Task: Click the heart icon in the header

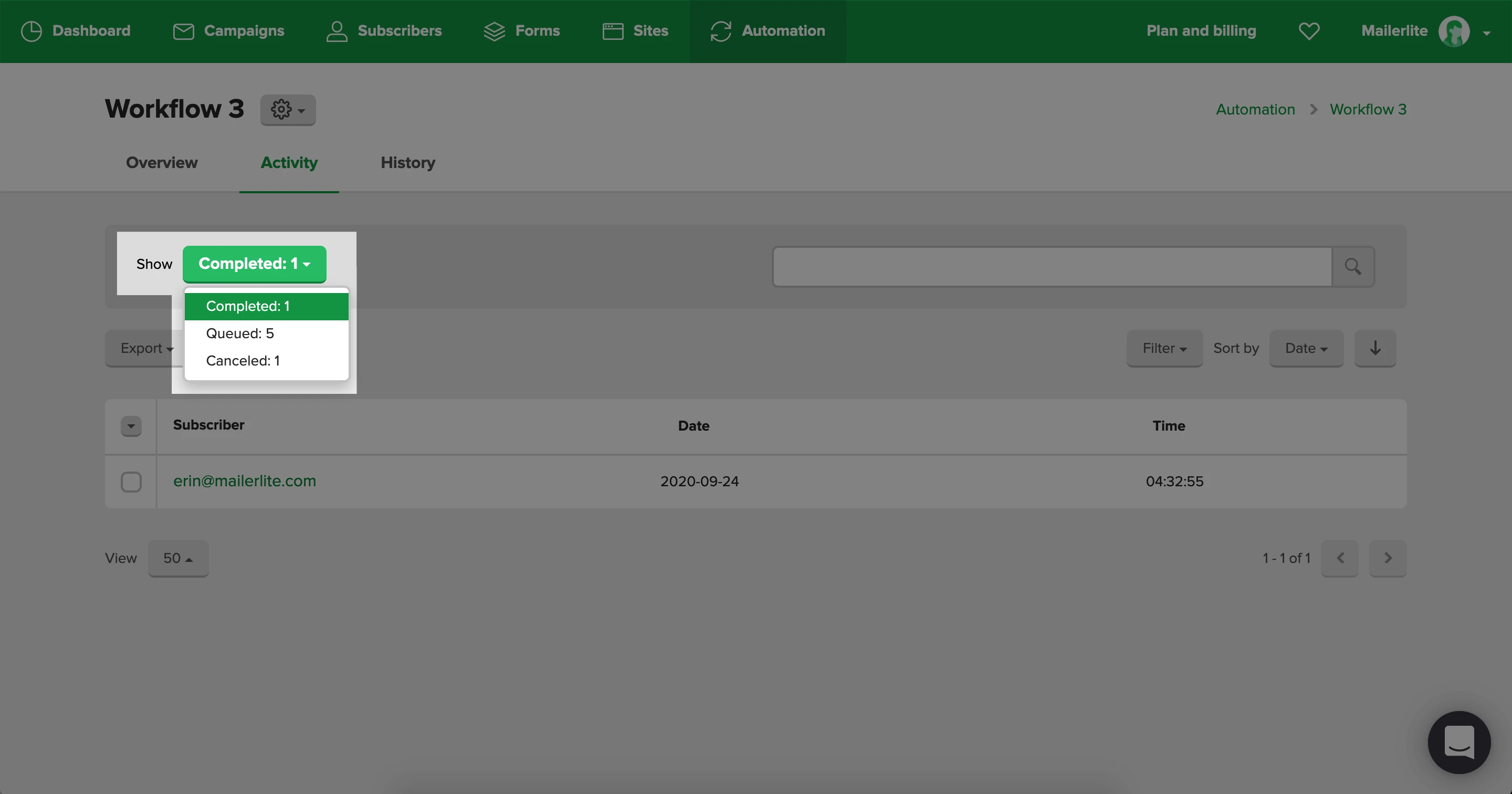Action: click(x=1309, y=31)
